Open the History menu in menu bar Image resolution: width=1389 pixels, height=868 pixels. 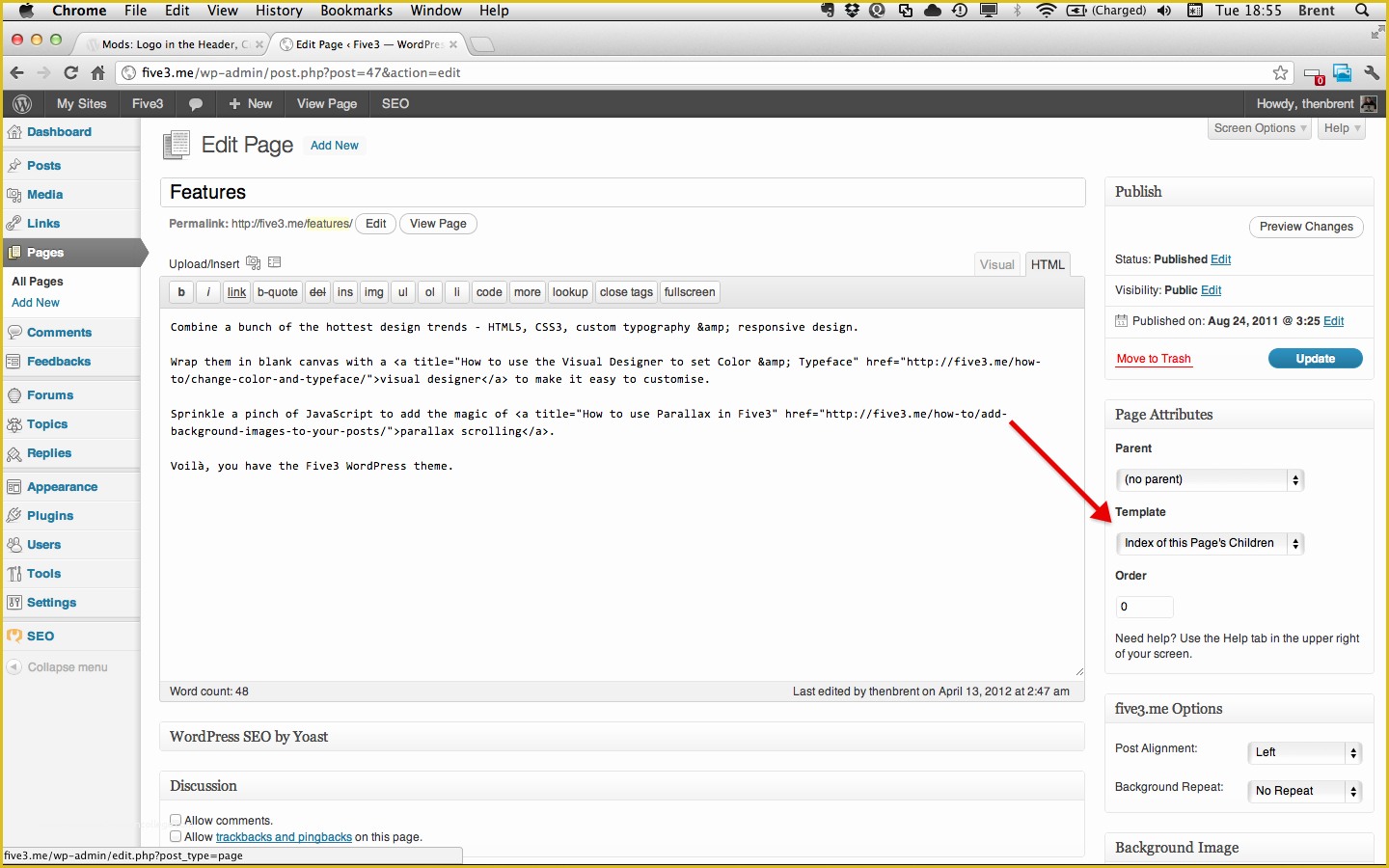(279, 11)
